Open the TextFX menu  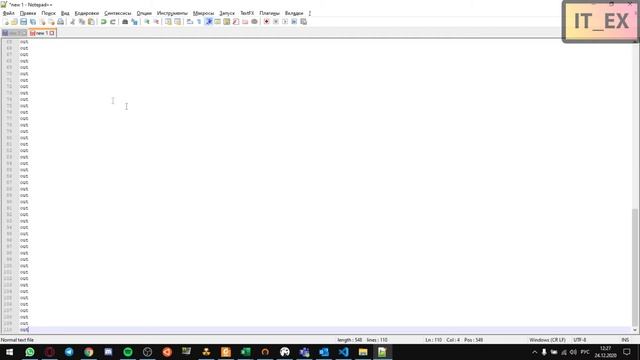tap(247, 13)
